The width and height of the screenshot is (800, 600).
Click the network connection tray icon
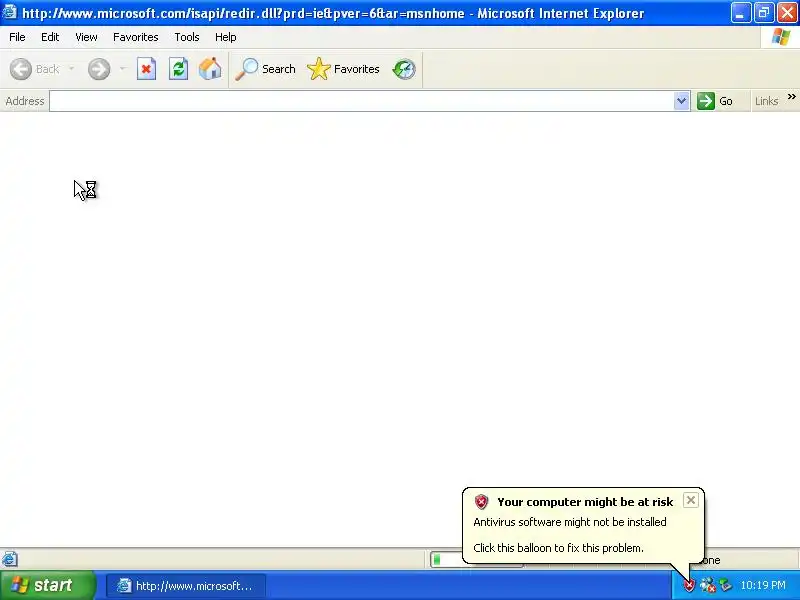pyautogui.click(x=707, y=585)
